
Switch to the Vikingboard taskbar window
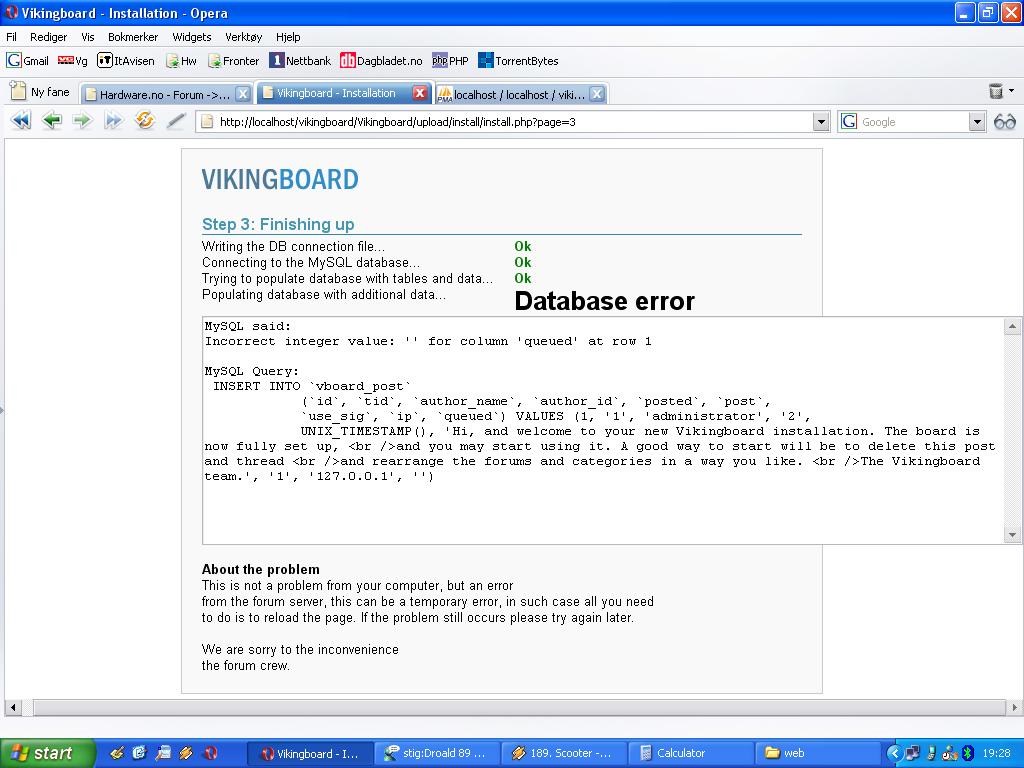[x=311, y=754]
